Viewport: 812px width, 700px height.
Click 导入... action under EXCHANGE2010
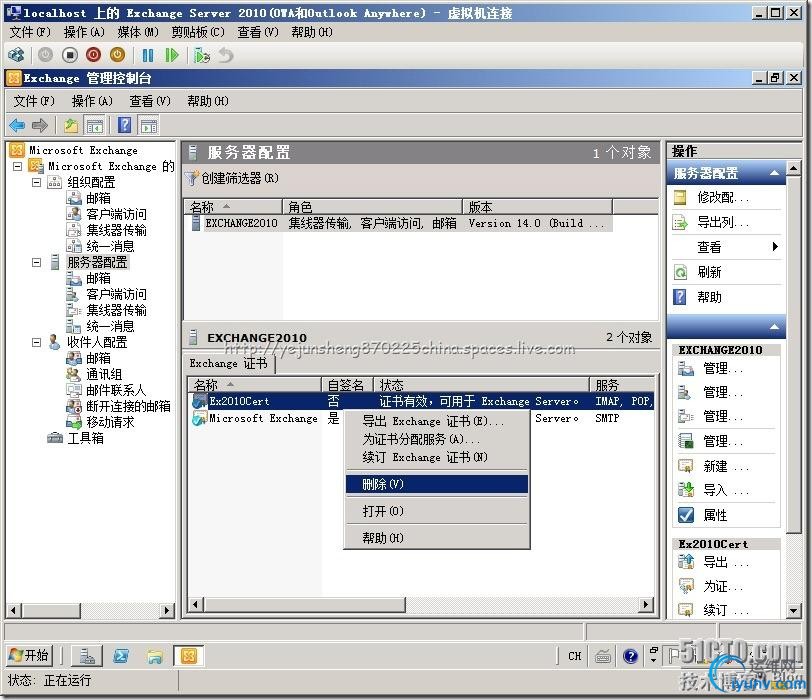click(x=726, y=490)
